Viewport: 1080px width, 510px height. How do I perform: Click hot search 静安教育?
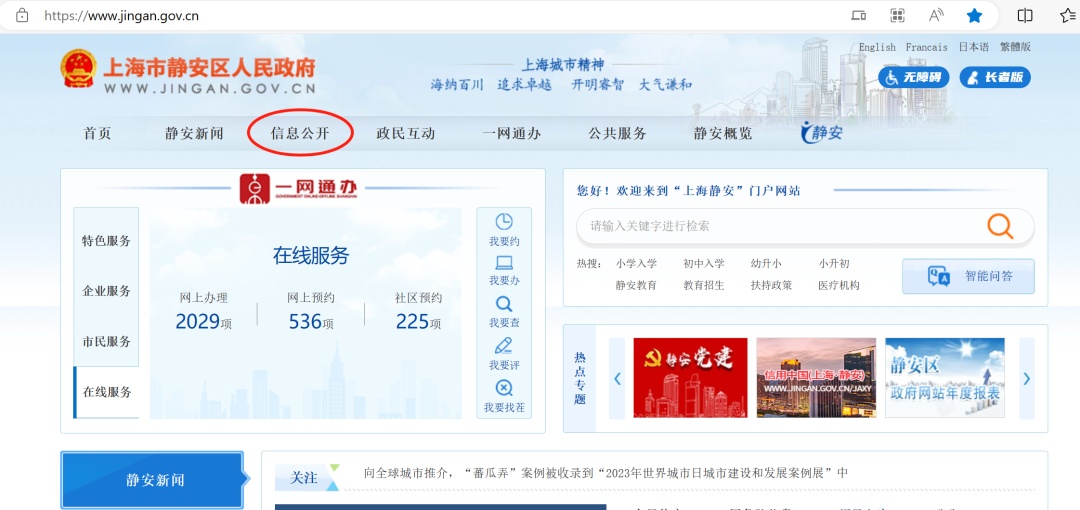coord(636,285)
